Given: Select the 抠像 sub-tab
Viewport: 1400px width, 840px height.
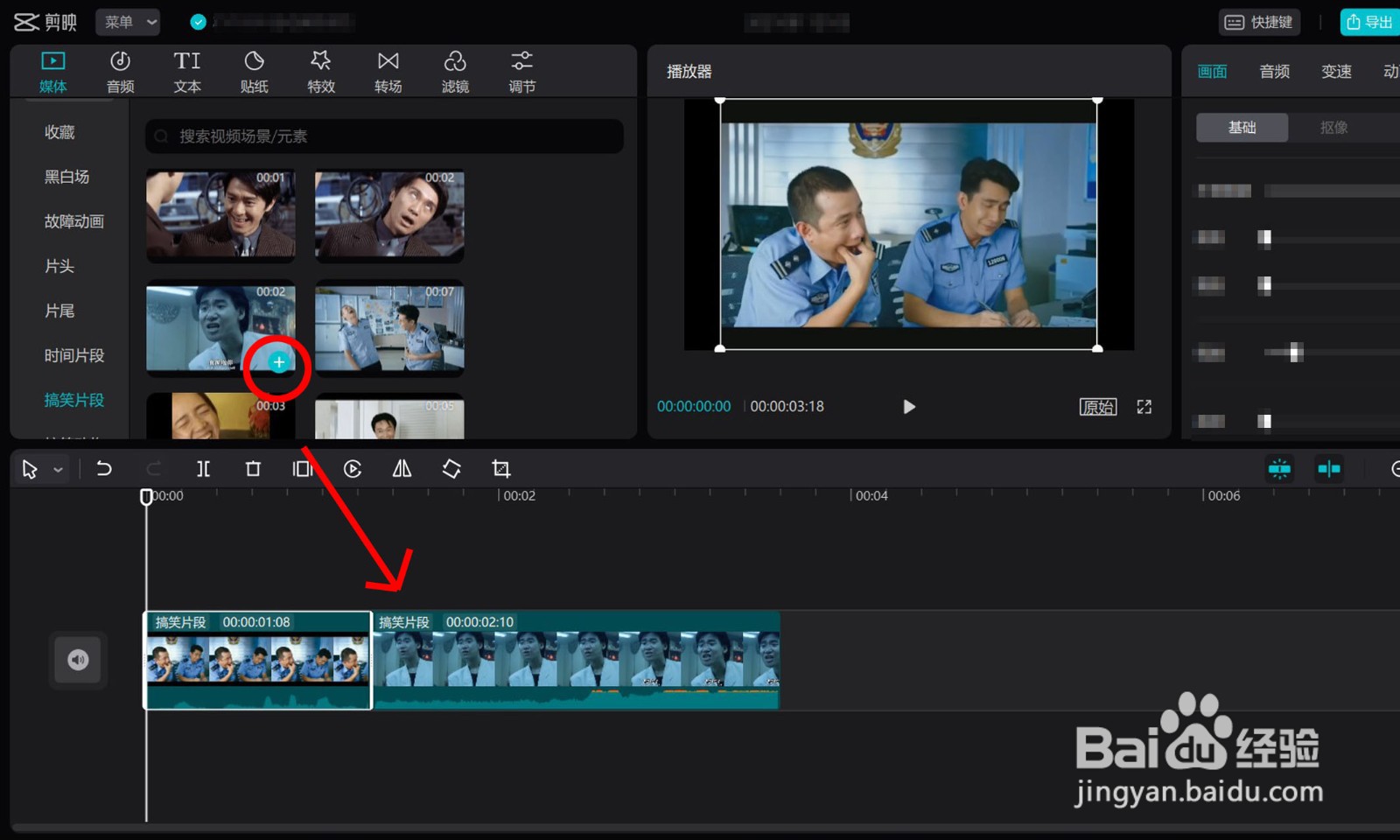Looking at the screenshot, I should [x=1334, y=128].
